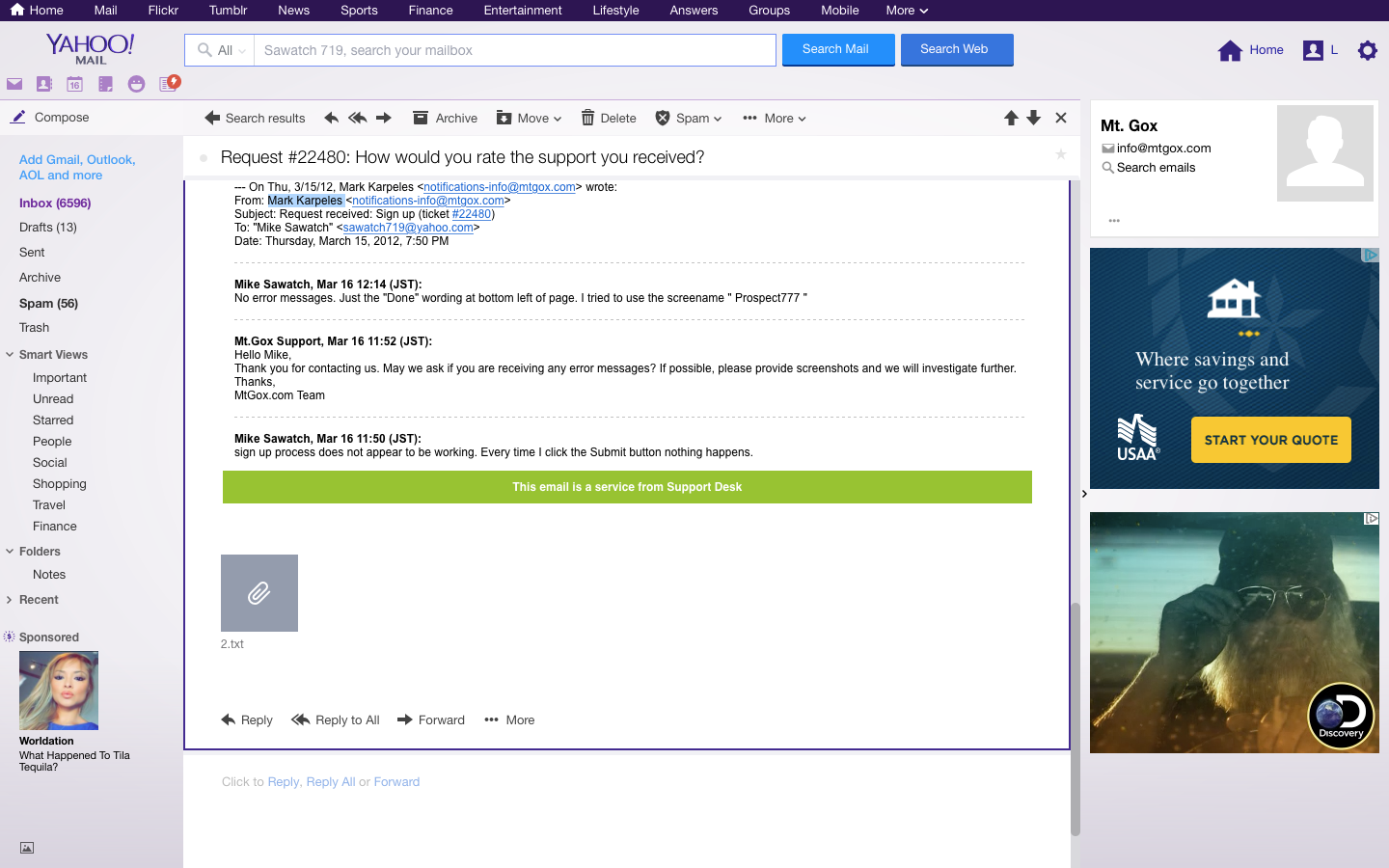The image size is (1389, 868).
Task: Open More options at message bottom
Action: (509, 720)
